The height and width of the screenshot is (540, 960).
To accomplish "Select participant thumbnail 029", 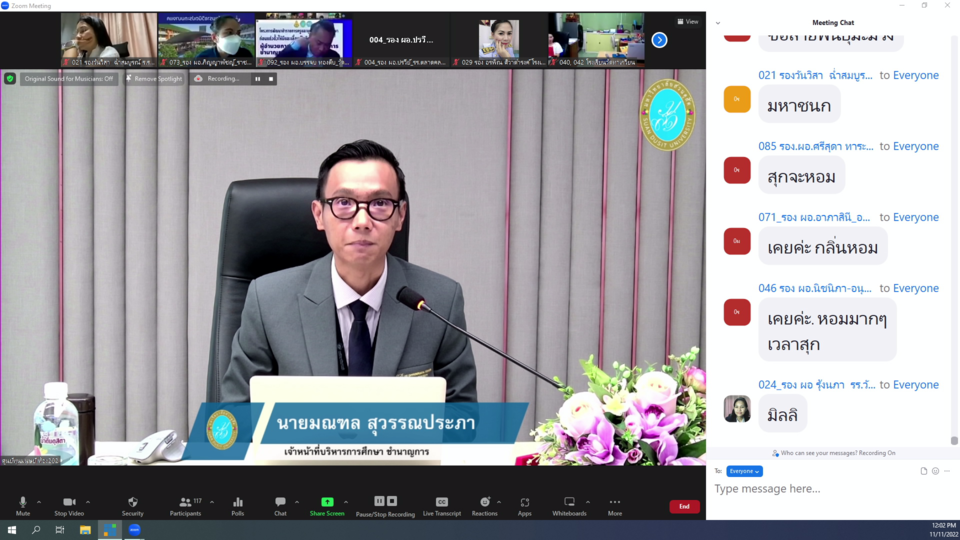I will coord(498,40).
